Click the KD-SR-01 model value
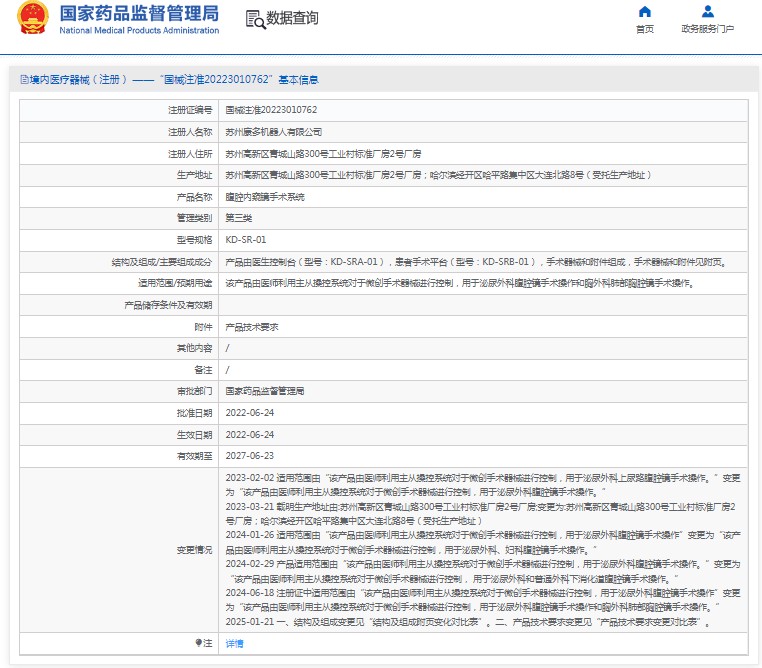This screenshot has height=668, width=762. point(246,240)
